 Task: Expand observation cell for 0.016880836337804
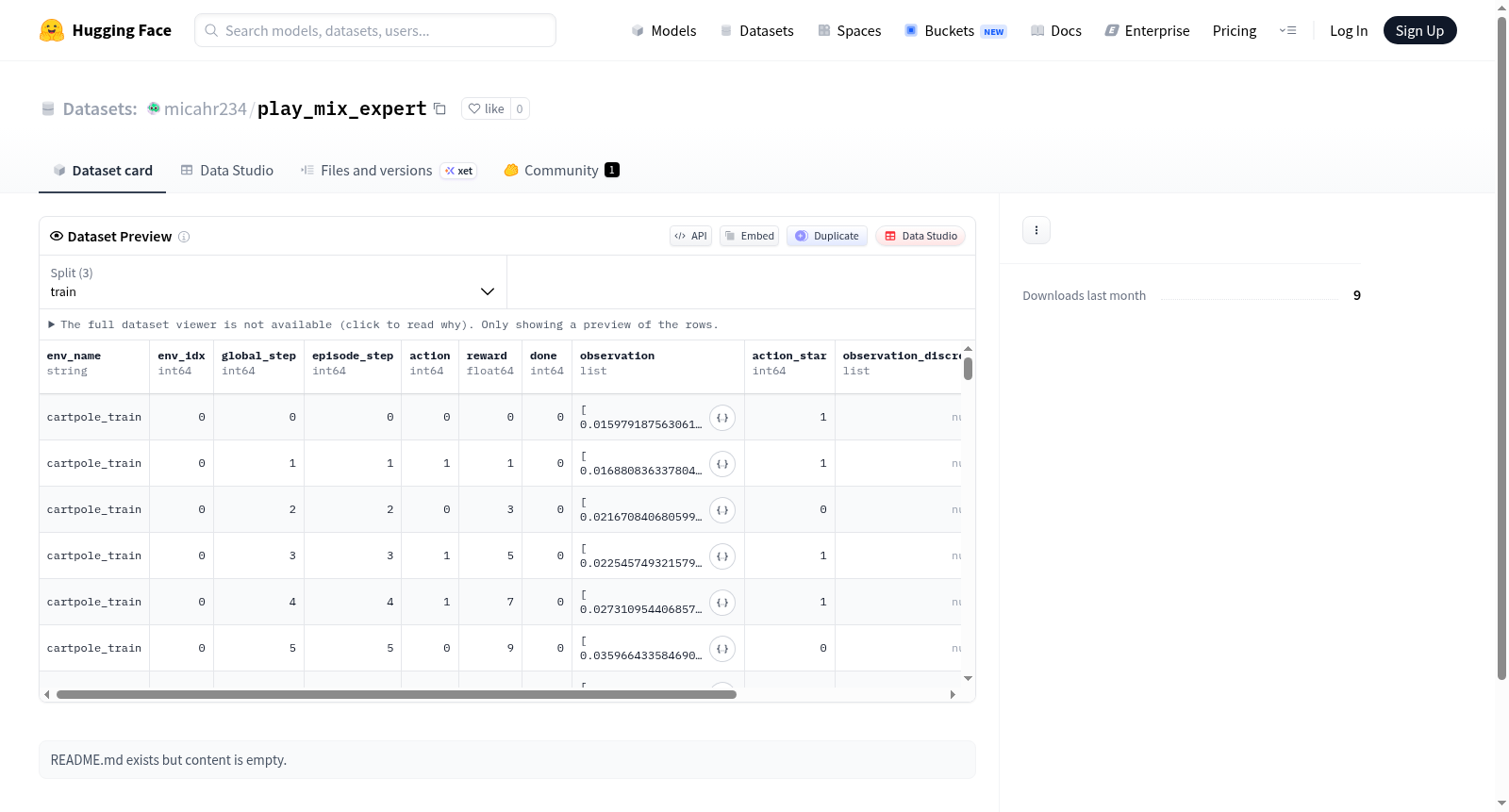(x=722, y=464)
